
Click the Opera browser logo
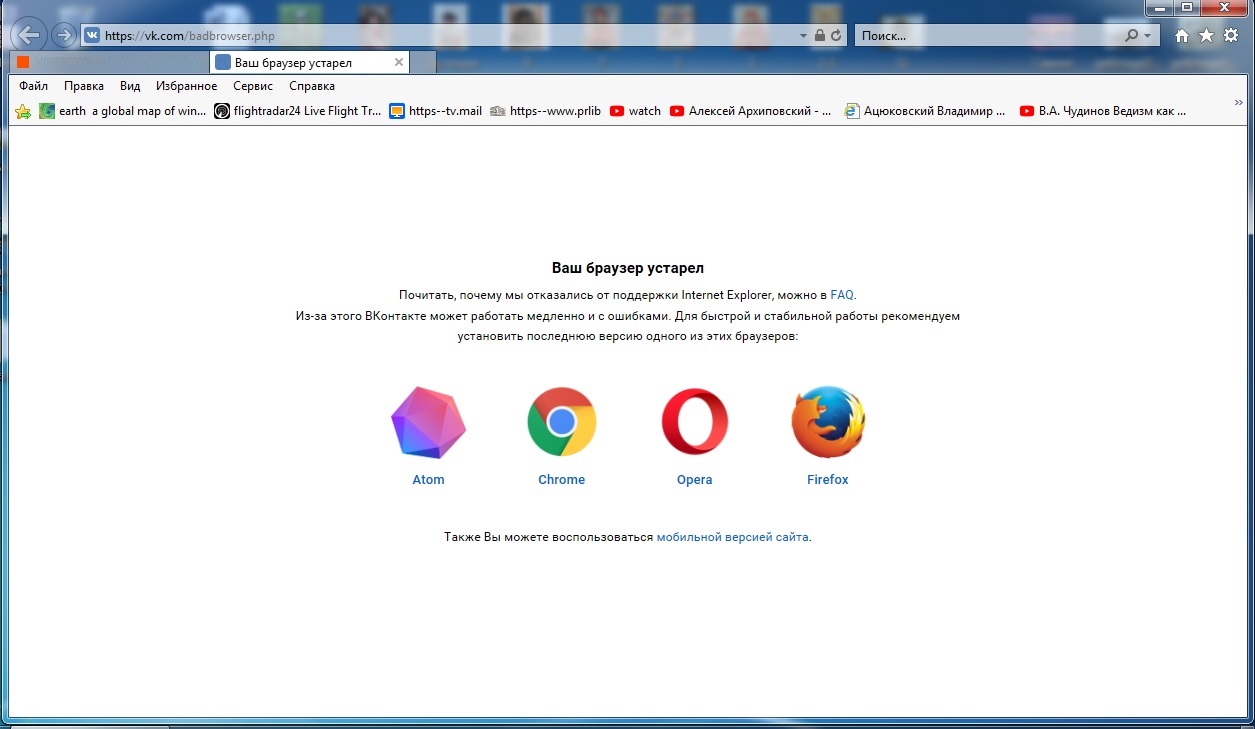(x=695, y=422)
